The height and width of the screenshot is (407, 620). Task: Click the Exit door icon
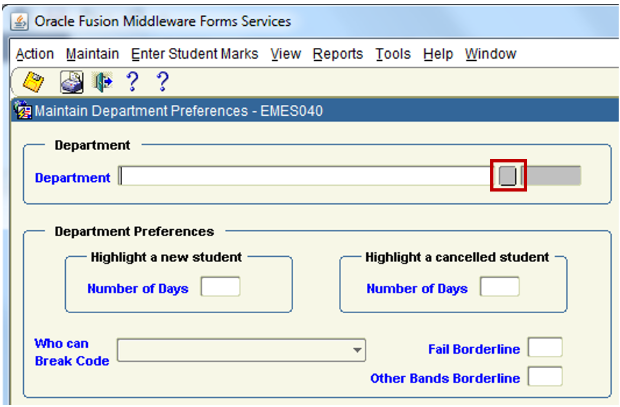pos(102,82)
